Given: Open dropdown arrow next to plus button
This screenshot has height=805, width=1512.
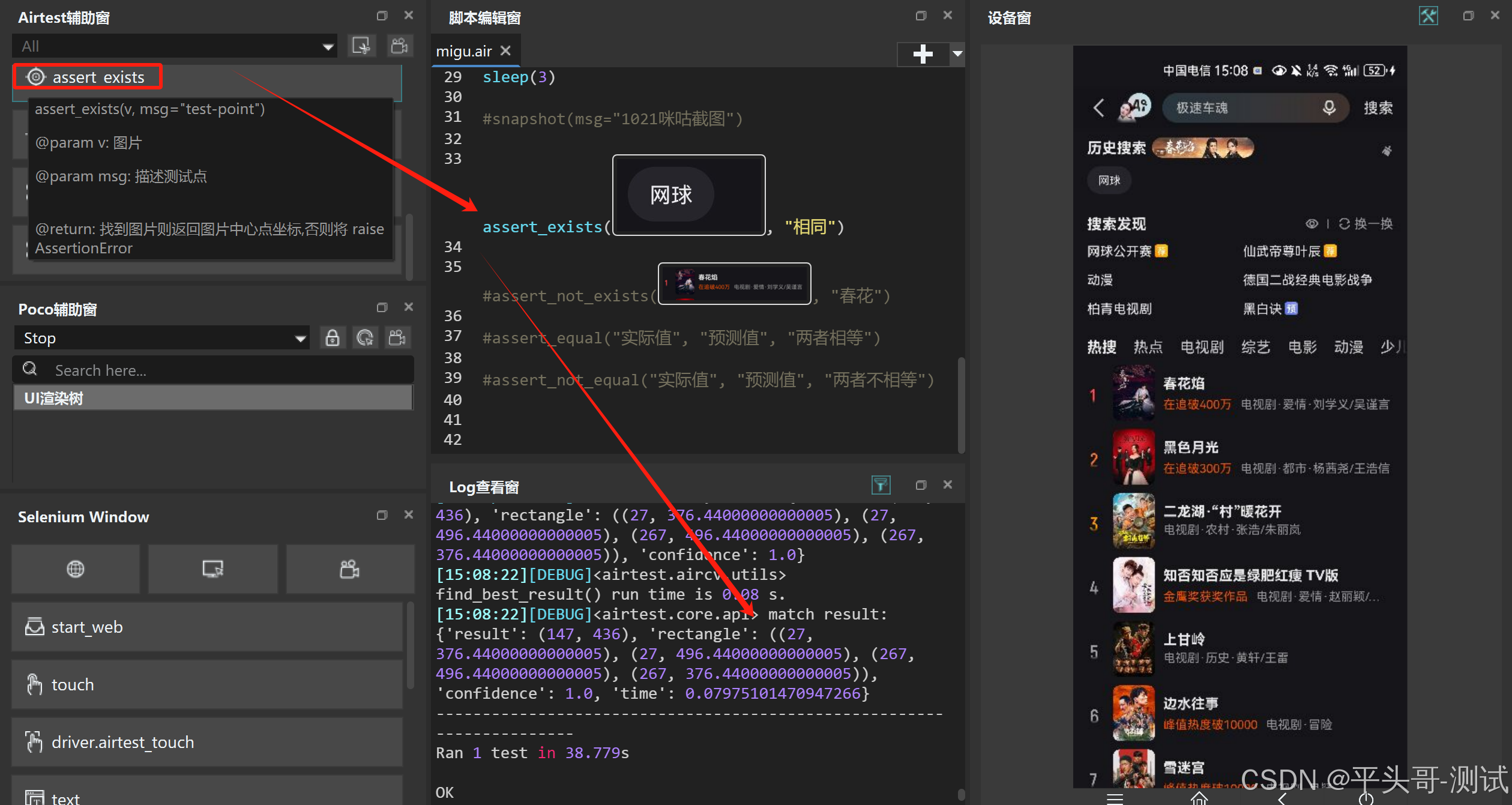Looking at the screenshot, I should [957, 54].
